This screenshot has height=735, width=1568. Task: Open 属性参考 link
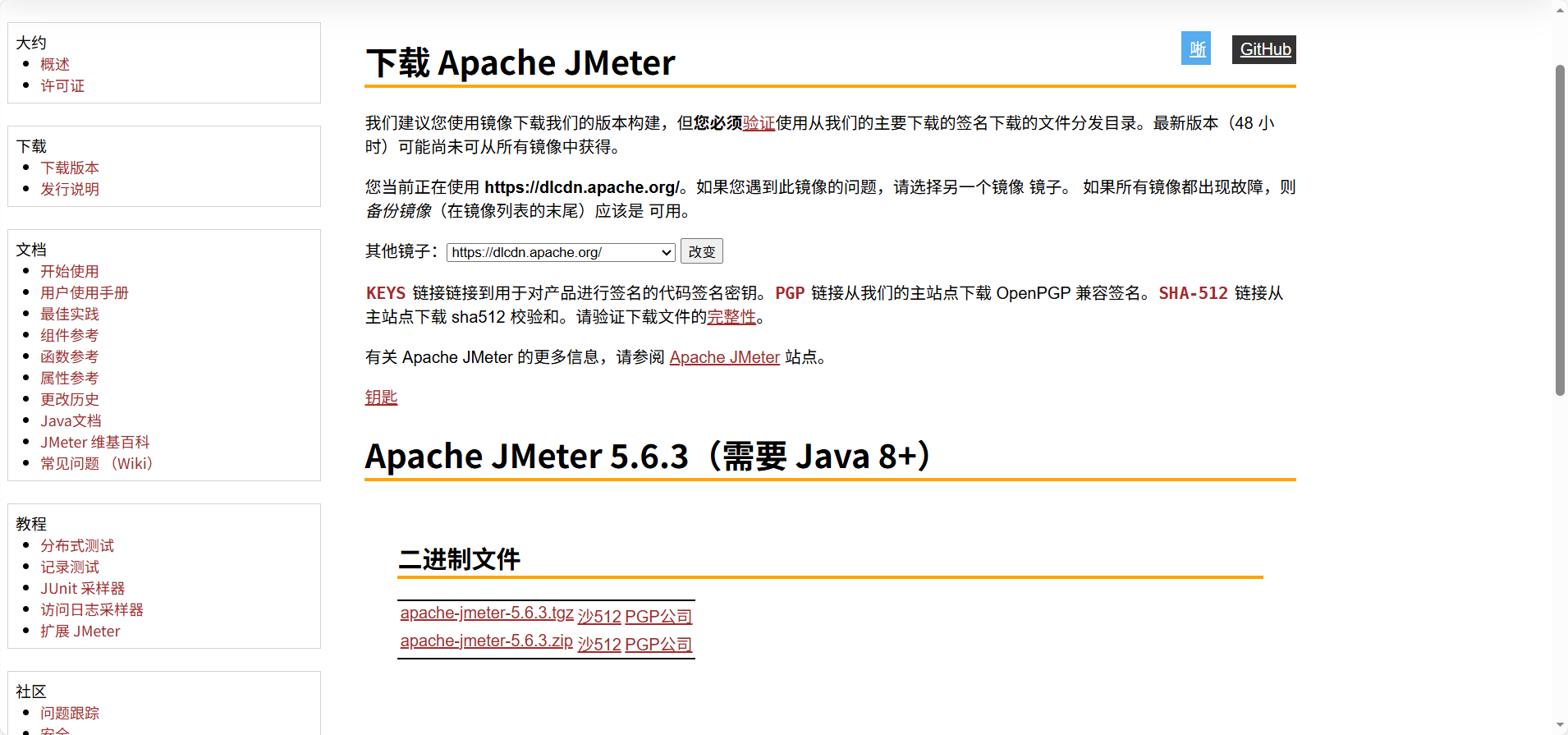(70, 378)
